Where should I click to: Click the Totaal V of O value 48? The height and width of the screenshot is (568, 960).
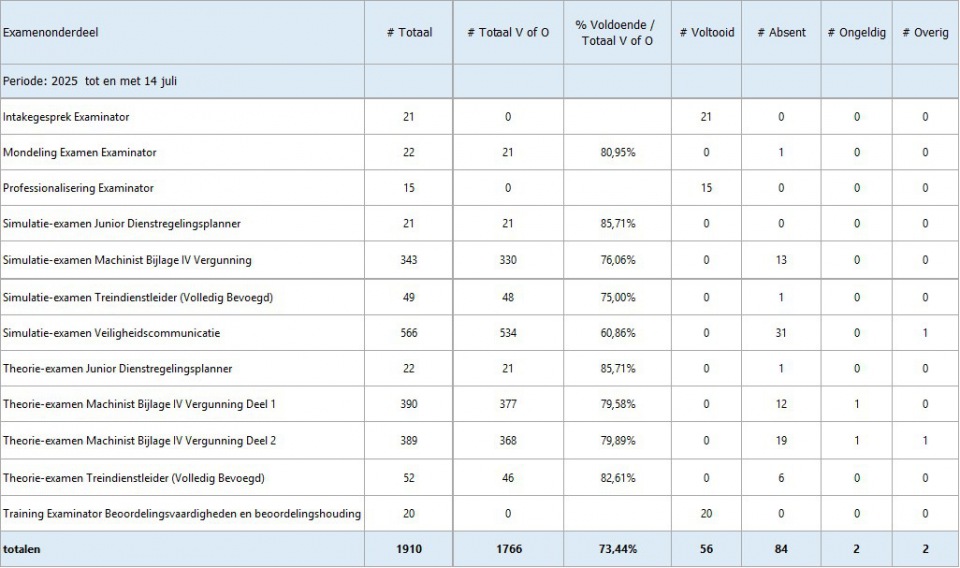point(508,297)
